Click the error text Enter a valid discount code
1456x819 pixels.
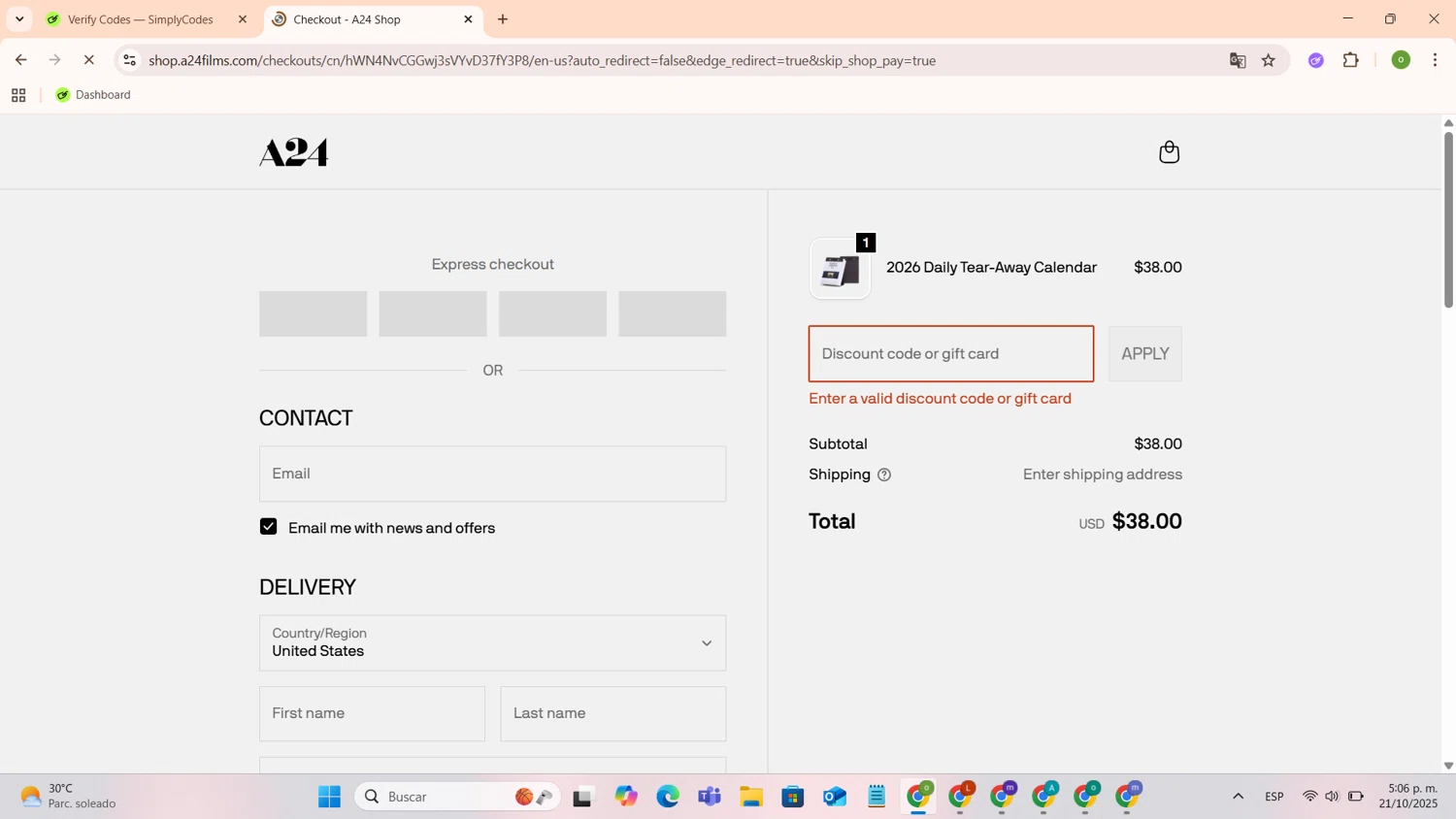[x=941, y=399]
